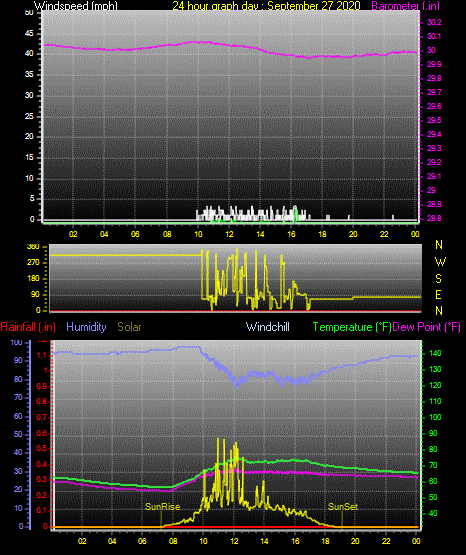466x555 pixels.
Task: Select the Solar legend label
Action: coord(129,327)
